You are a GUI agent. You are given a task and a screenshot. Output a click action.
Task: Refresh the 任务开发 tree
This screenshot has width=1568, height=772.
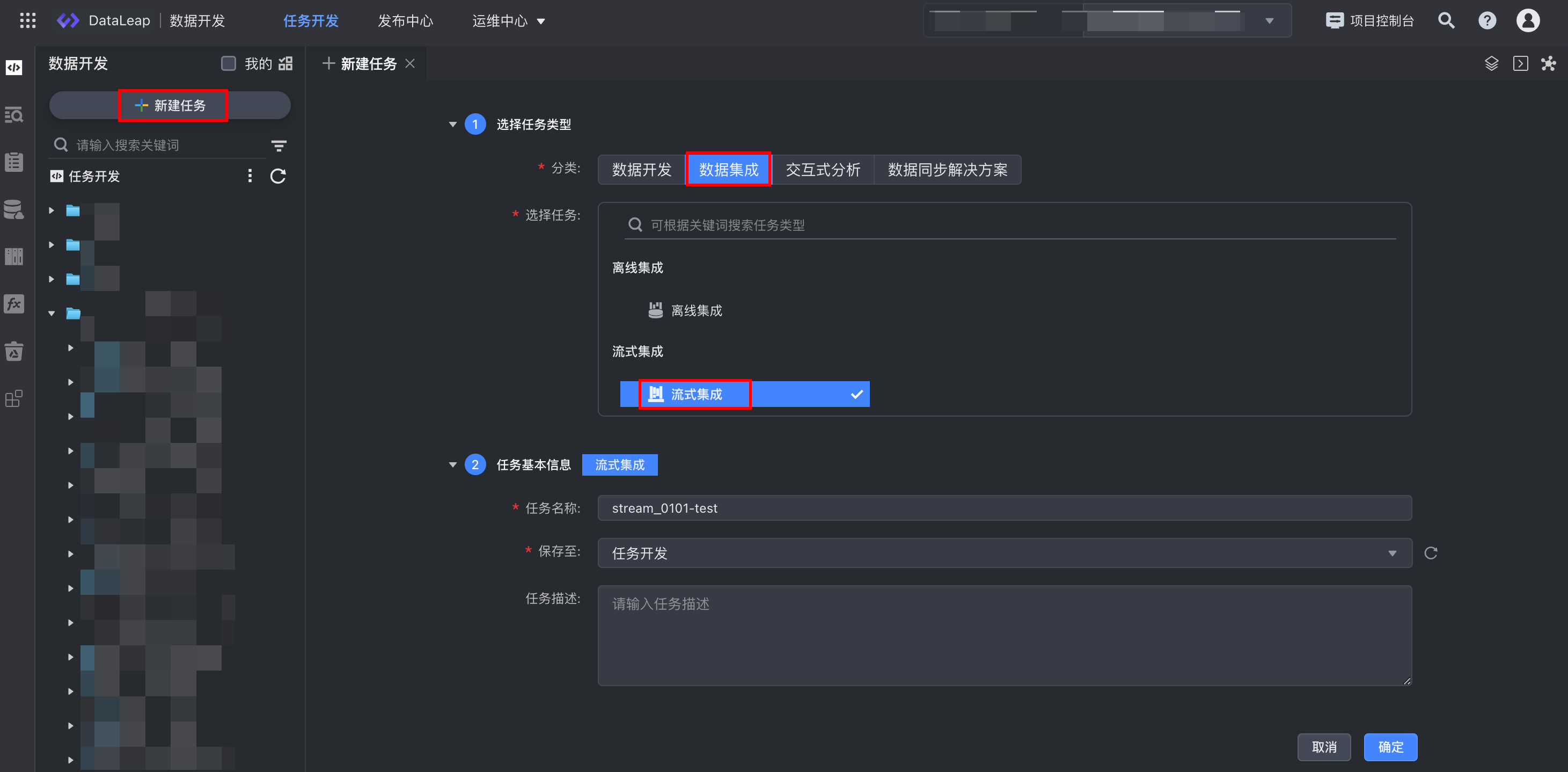pos(278,176)
